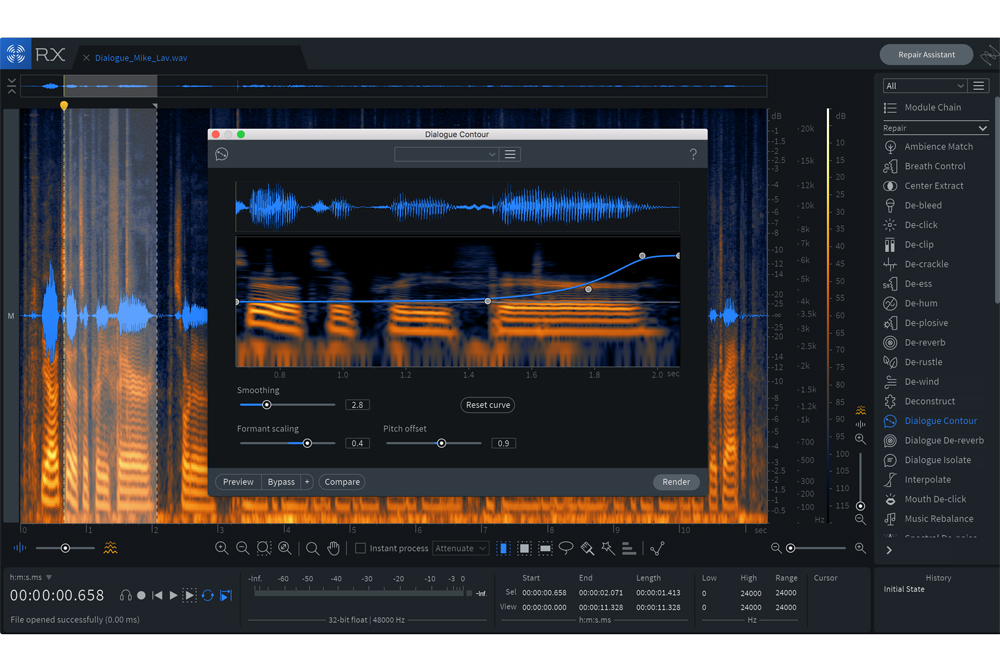Open the Dialogue De-reverb module
1000x667 pixels.
pyautogui.click(x=934, y=441)
